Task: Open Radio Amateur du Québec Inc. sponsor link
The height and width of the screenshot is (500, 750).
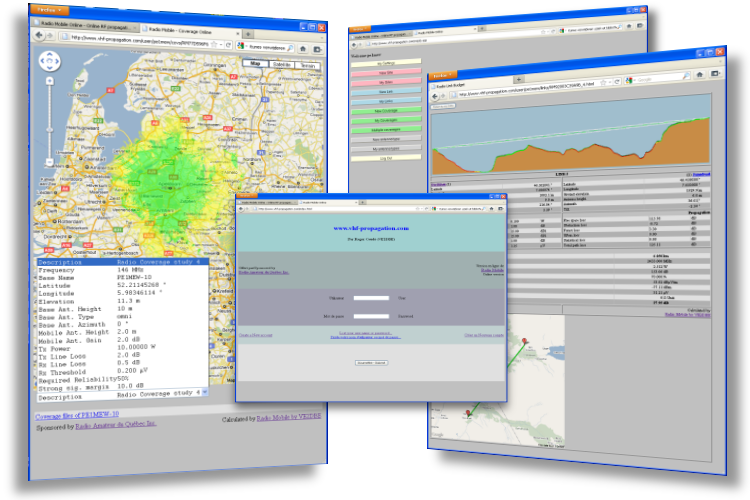Action: pos(116,425)
